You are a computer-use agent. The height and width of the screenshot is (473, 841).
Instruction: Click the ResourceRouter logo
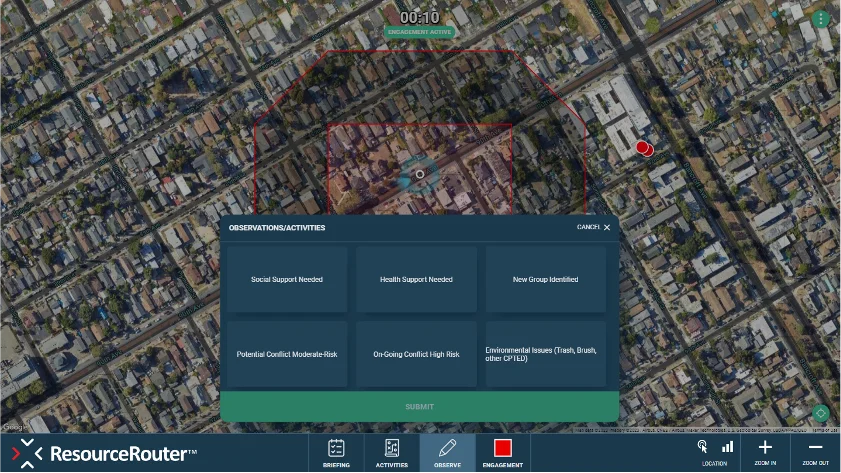pyautogui.click(x=99, y=453)
